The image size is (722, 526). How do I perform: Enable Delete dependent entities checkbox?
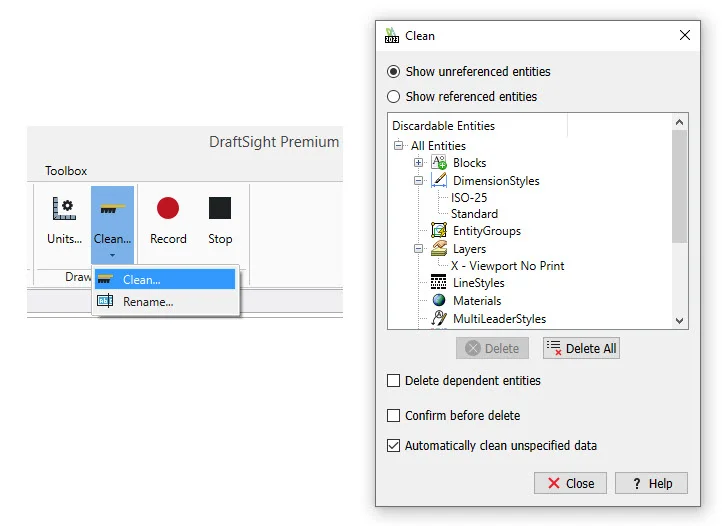393,380
